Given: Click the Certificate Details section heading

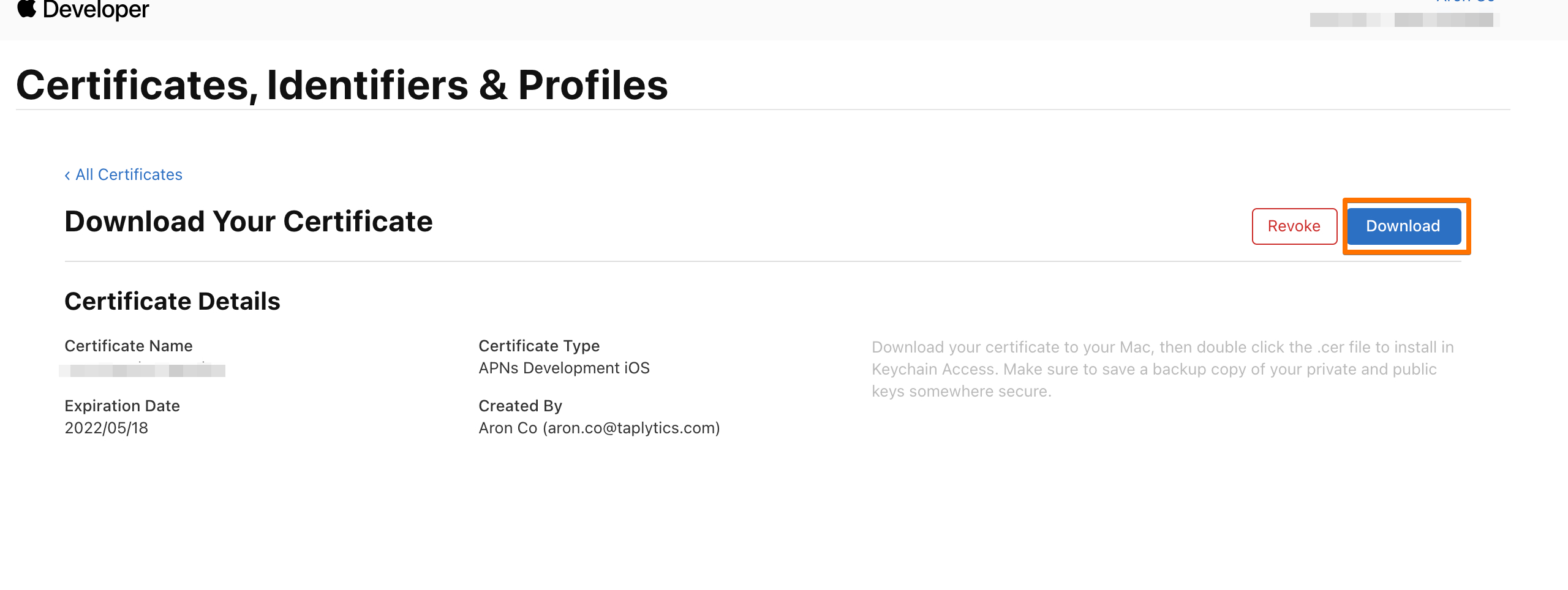Looking at the screenshot, I should click(x=172, y=302).
